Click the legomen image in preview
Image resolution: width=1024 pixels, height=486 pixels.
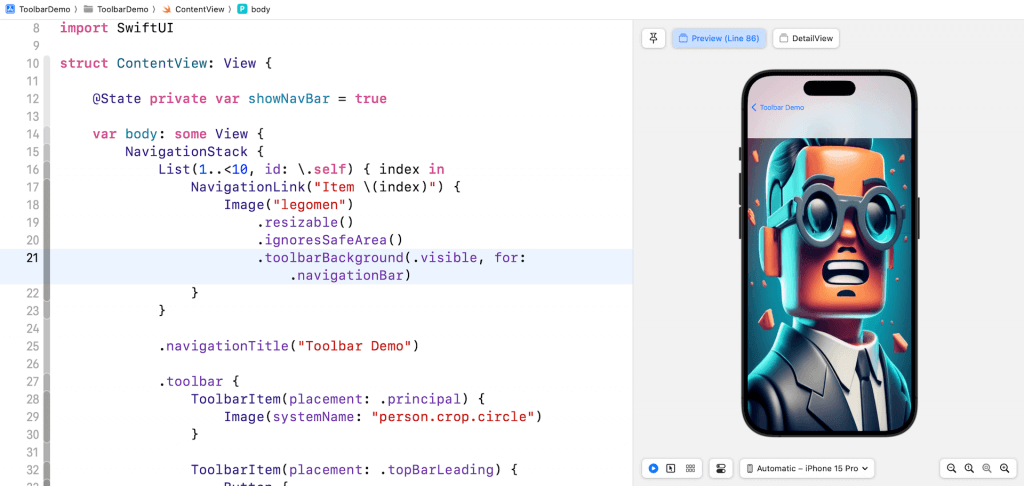point(829,290)
